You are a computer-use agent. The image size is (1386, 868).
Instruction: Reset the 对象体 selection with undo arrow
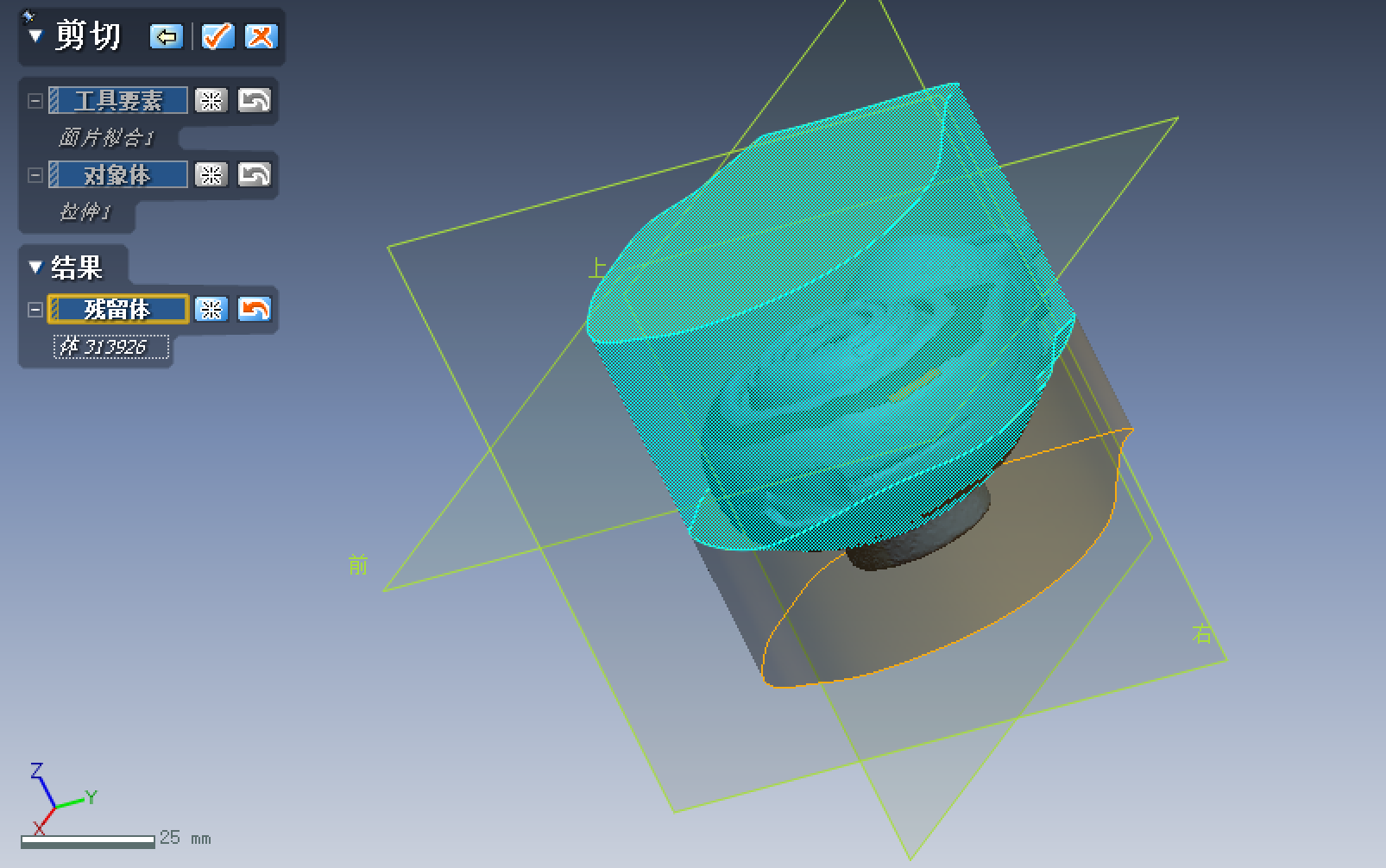tap(255, 175)
